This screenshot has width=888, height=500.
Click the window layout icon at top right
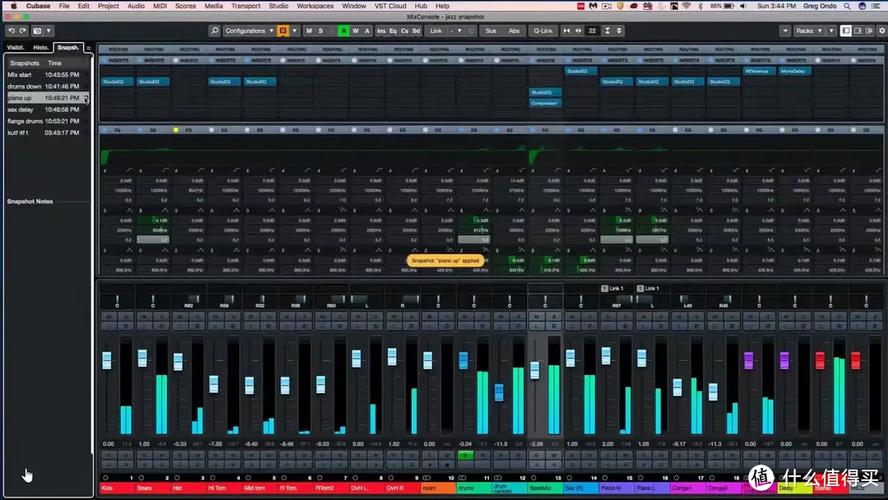846,31
